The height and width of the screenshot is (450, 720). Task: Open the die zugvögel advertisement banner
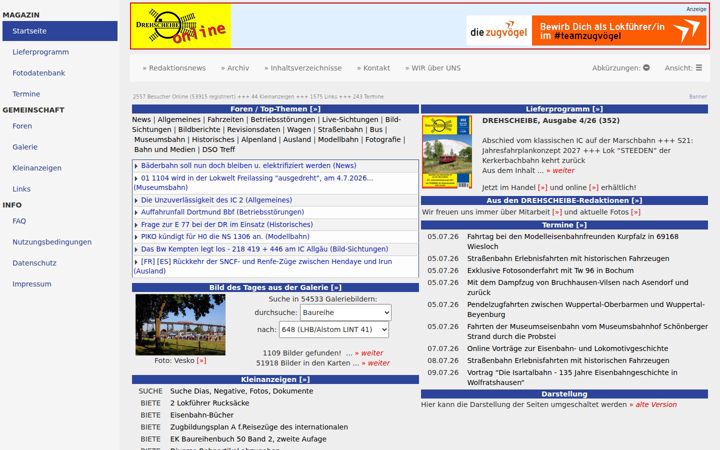pyautogui.click(x=586, y=31)
